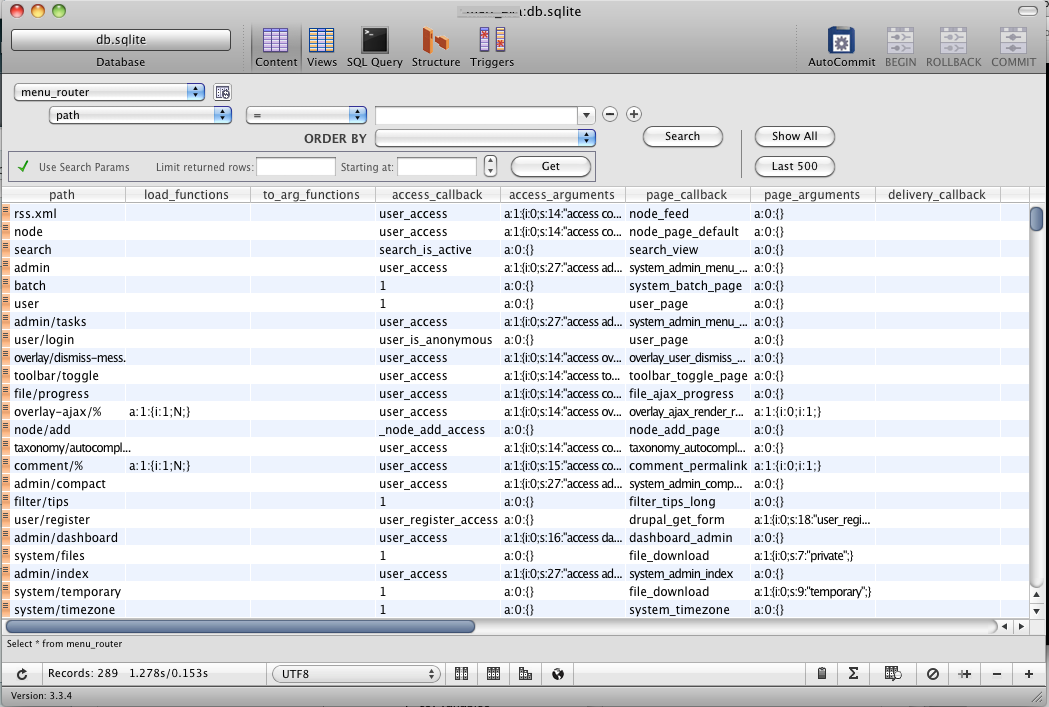Switch to the Structure view
The height and width of the screenshot is (707, 1049).
[436, 46]
